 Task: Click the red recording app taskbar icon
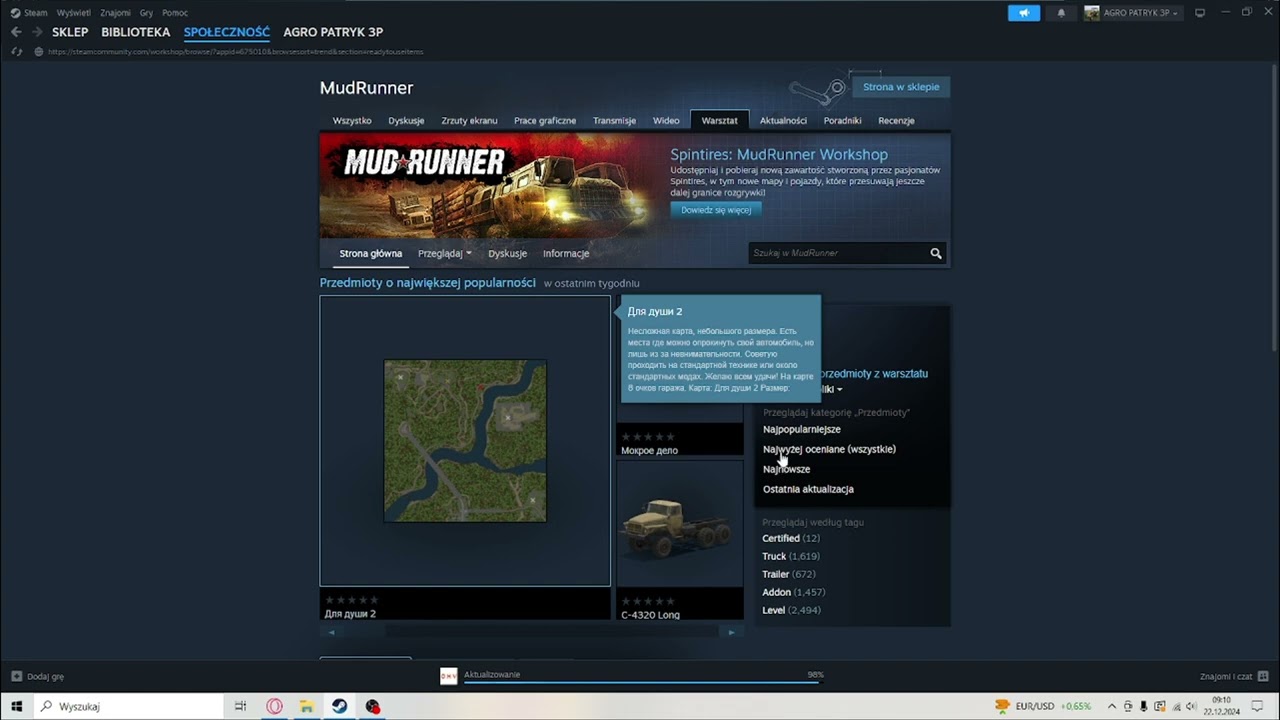click(x=373, y=706)
